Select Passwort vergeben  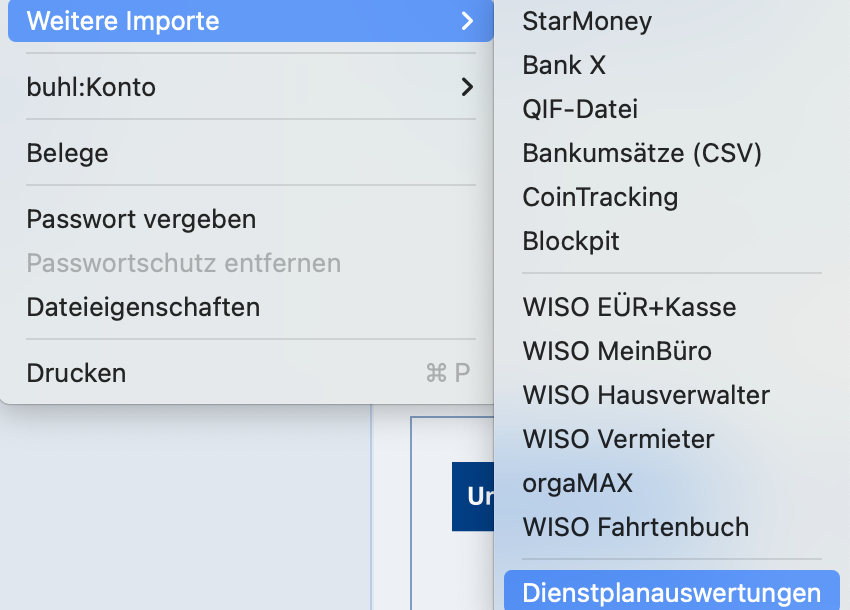click(x=141, y=219)
